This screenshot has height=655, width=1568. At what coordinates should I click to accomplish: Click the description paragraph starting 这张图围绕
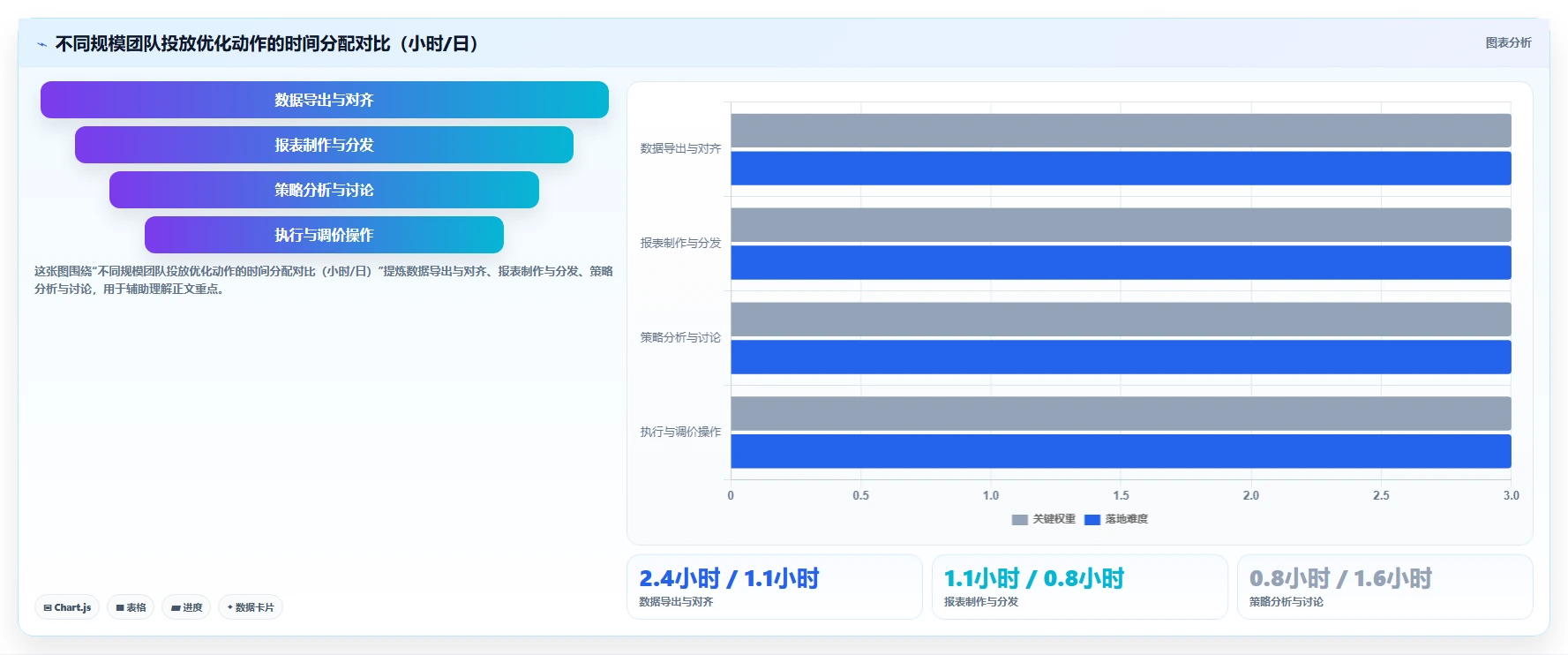(x=323, y=280)
